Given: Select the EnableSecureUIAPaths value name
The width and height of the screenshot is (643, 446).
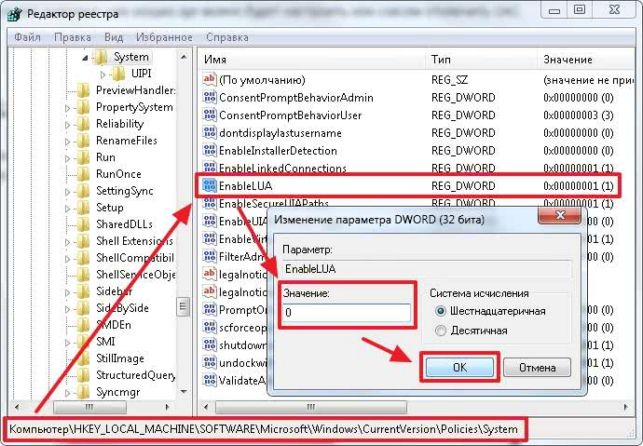Looking at the screenshot, I should tap(274, 203).
